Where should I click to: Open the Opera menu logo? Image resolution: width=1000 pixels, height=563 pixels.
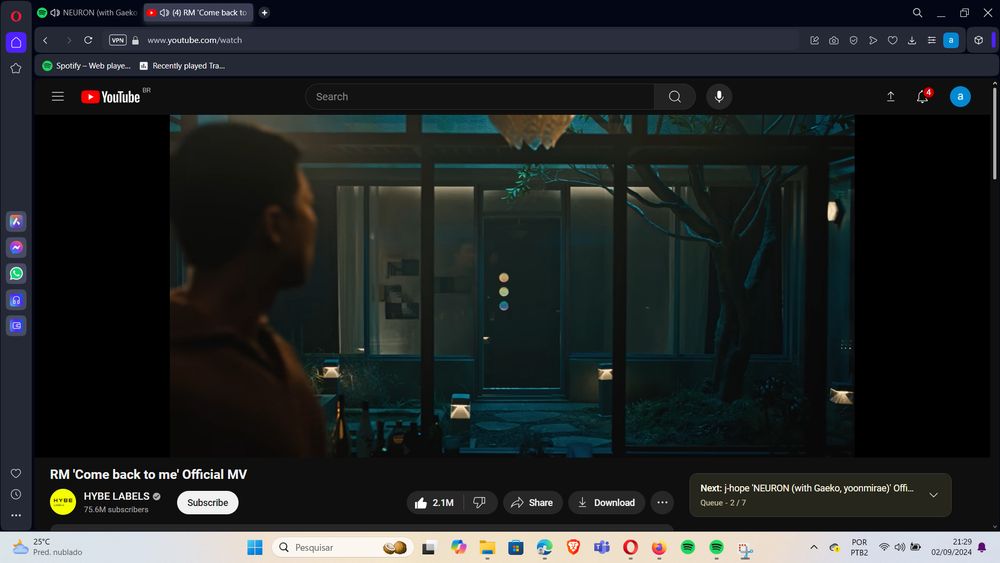click(x=16, y=16)
